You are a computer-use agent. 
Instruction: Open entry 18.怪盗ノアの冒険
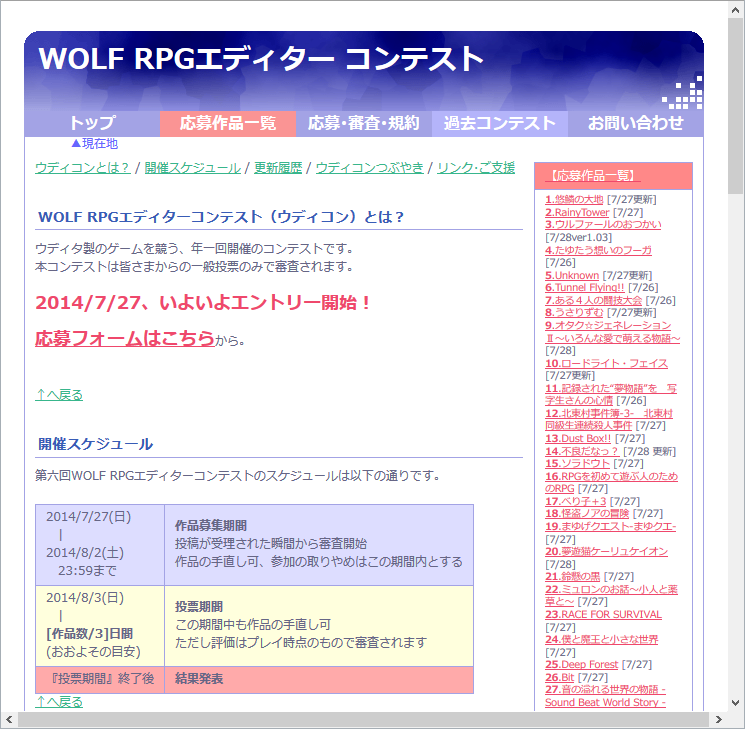click(587, 514)
